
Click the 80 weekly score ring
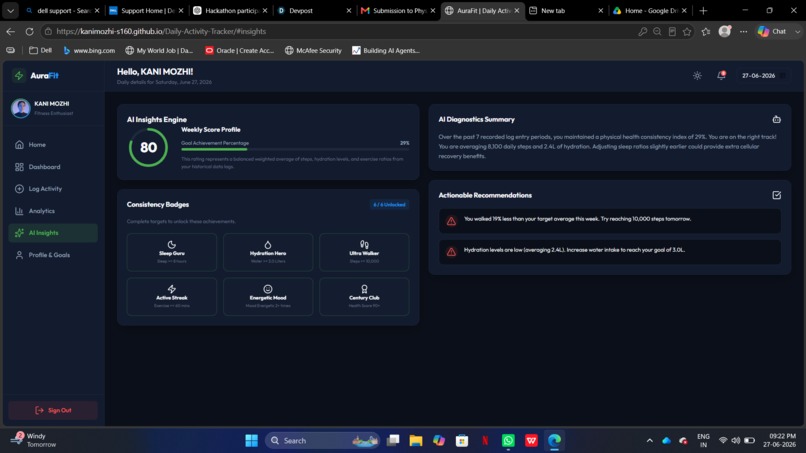pos(148,148)
